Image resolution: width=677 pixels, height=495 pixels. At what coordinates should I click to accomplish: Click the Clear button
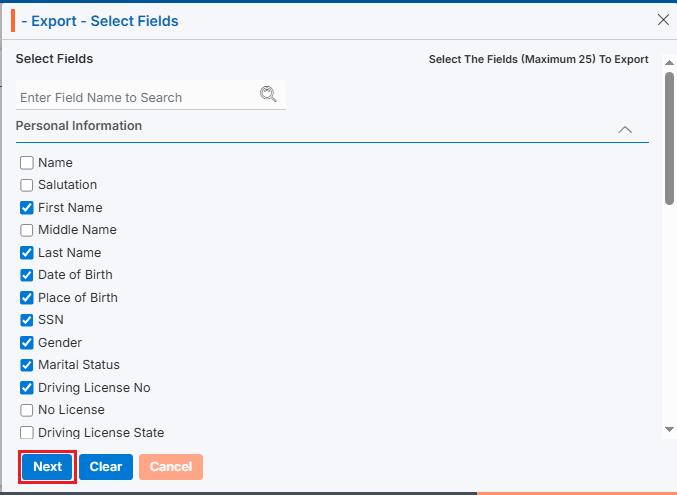[x=106, y=467]
